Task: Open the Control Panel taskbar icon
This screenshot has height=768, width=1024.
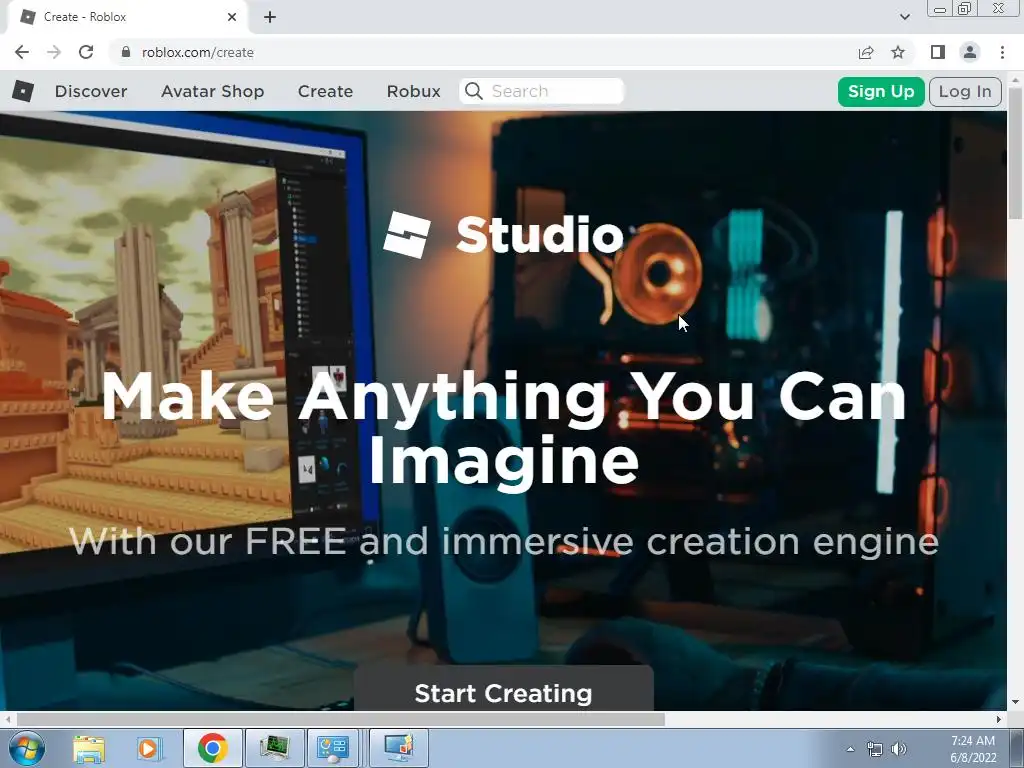Action: tap(334, 748)
